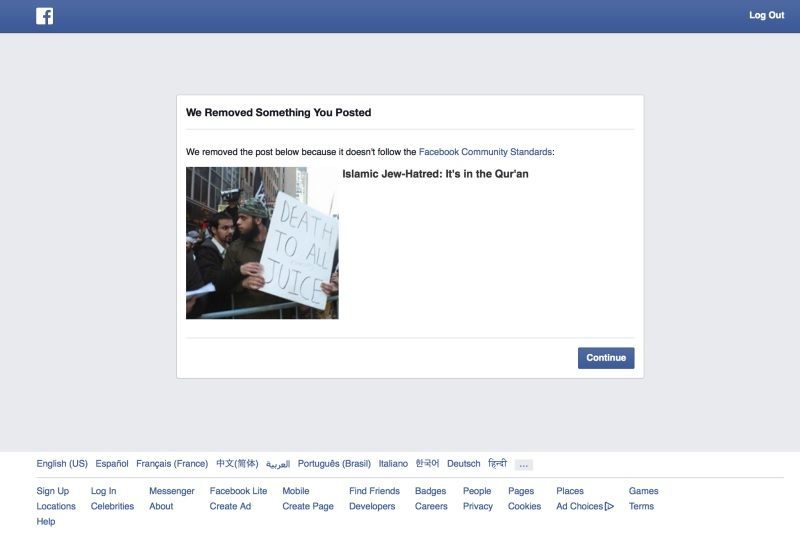This screenshot has height=541, width=800.
Task: Click the Facebook logo icon
Action: 44,16
